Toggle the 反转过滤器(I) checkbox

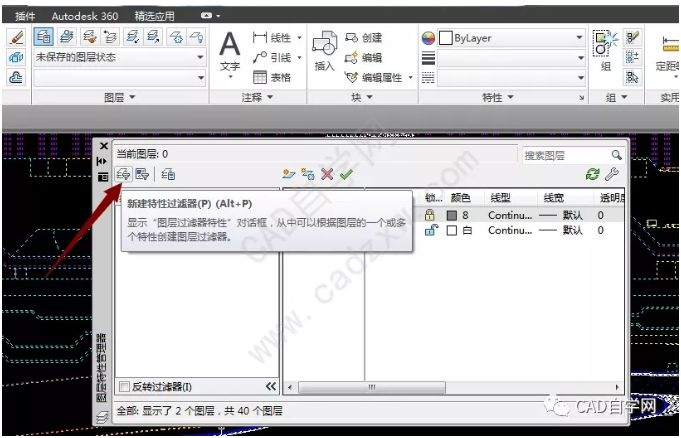124,387
